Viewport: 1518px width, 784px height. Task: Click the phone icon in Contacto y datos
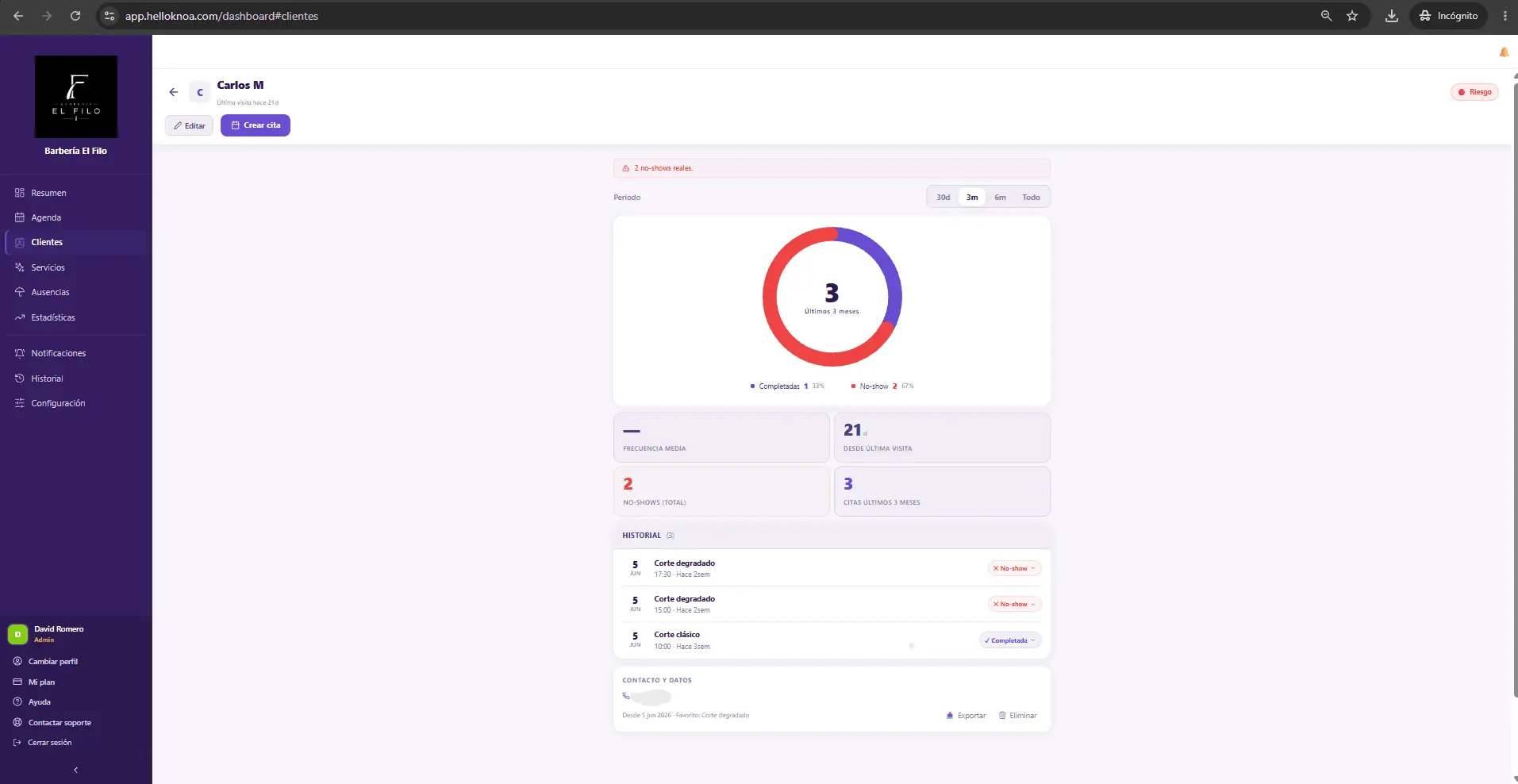click(x=626, y=696)
